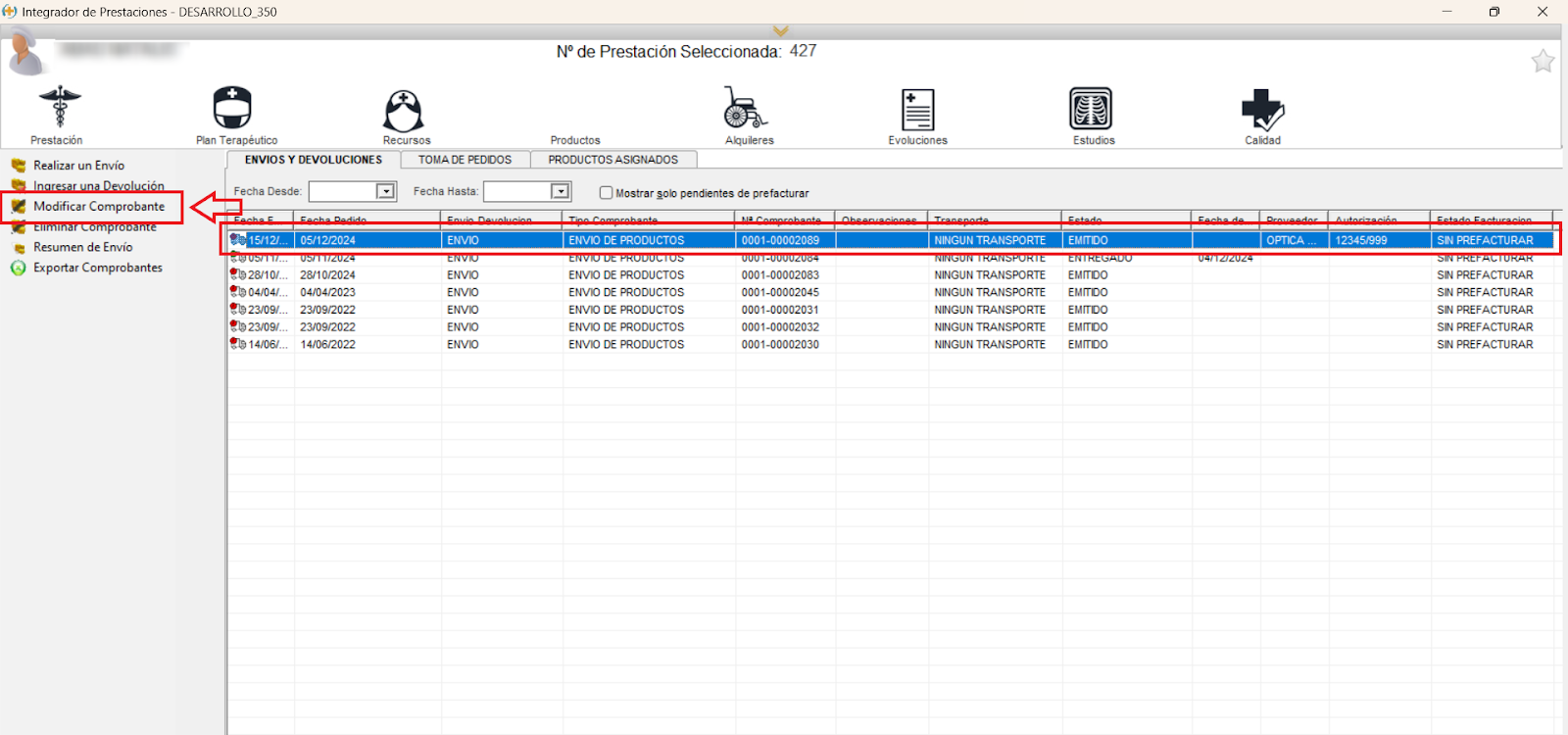Open the Plan Terapéutico module
The height and width of the screenshot is (735, 1568).
pos(232,108)
